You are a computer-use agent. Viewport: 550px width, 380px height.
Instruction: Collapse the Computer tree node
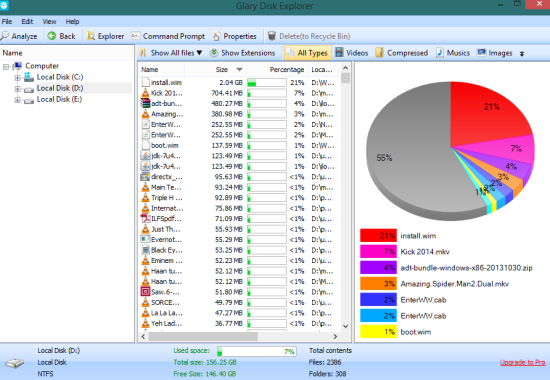pos(6,66)
